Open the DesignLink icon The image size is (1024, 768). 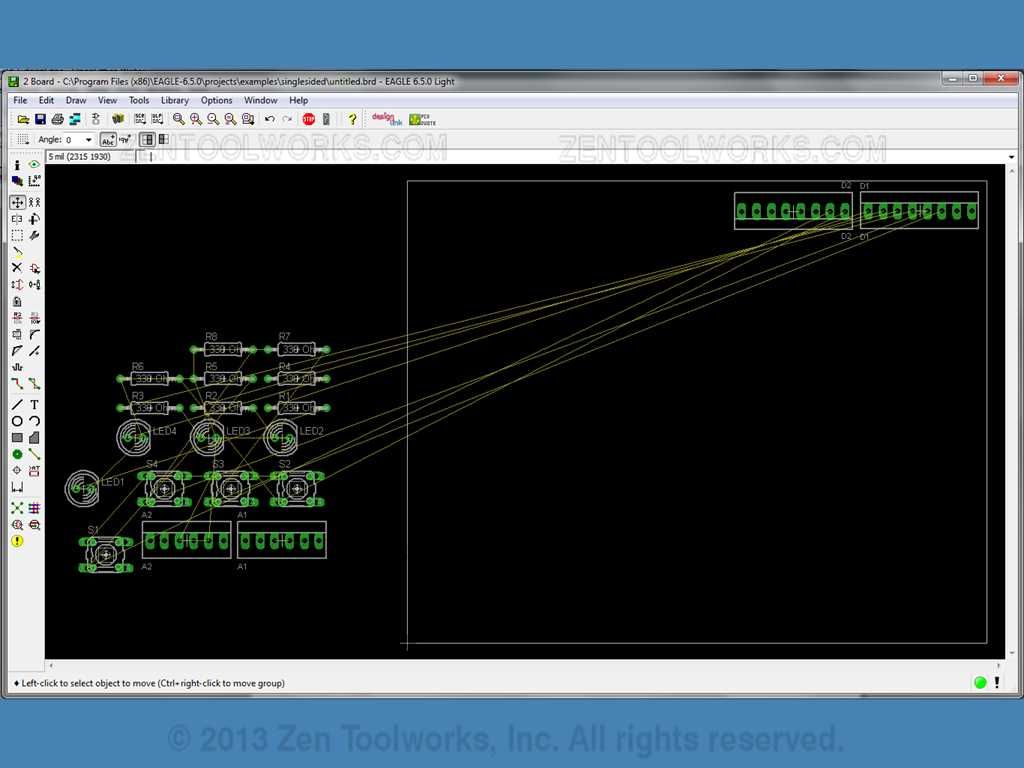click(x=387, y=119)
